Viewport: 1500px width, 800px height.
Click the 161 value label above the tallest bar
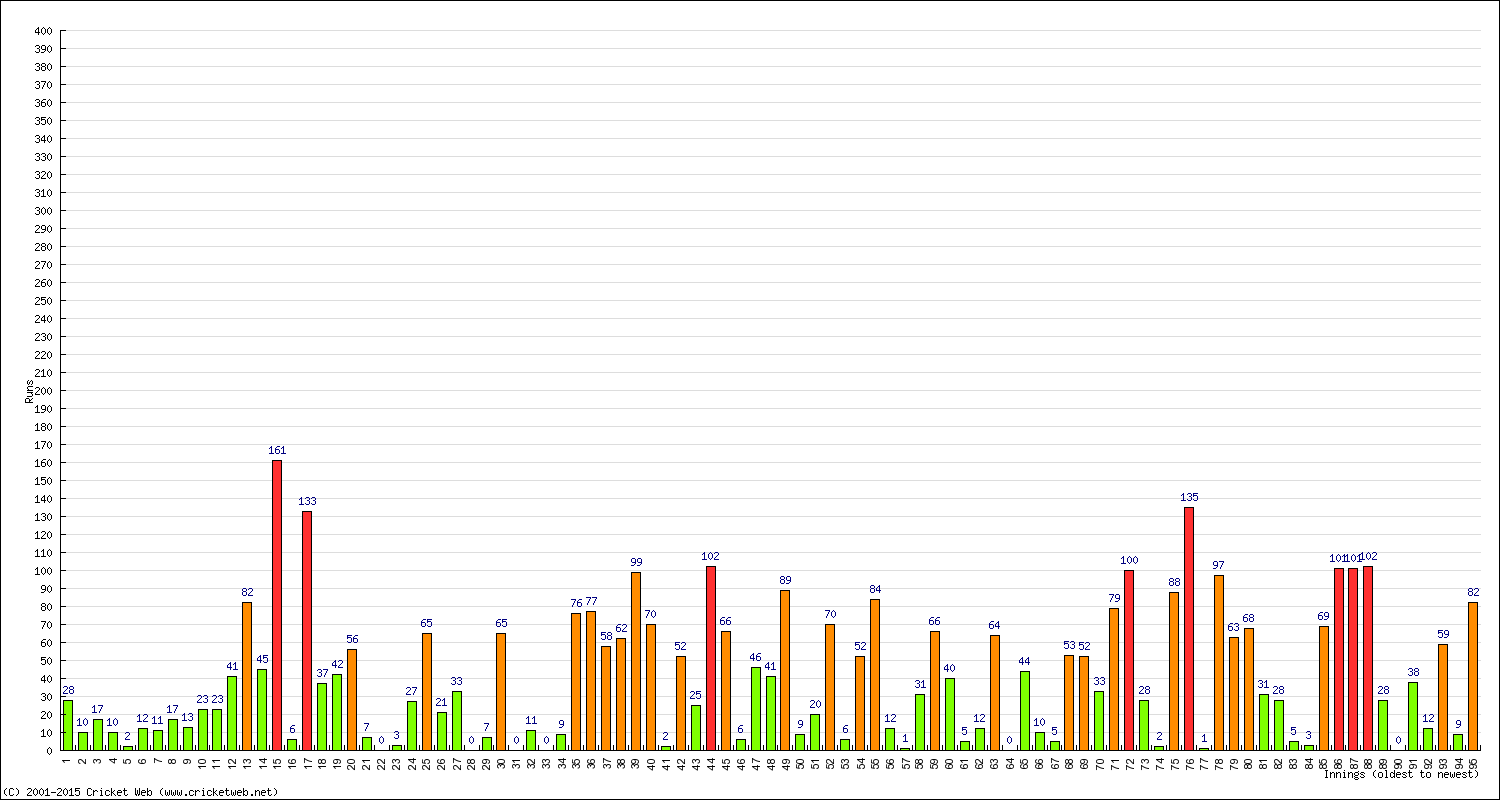tap(277, 451)
